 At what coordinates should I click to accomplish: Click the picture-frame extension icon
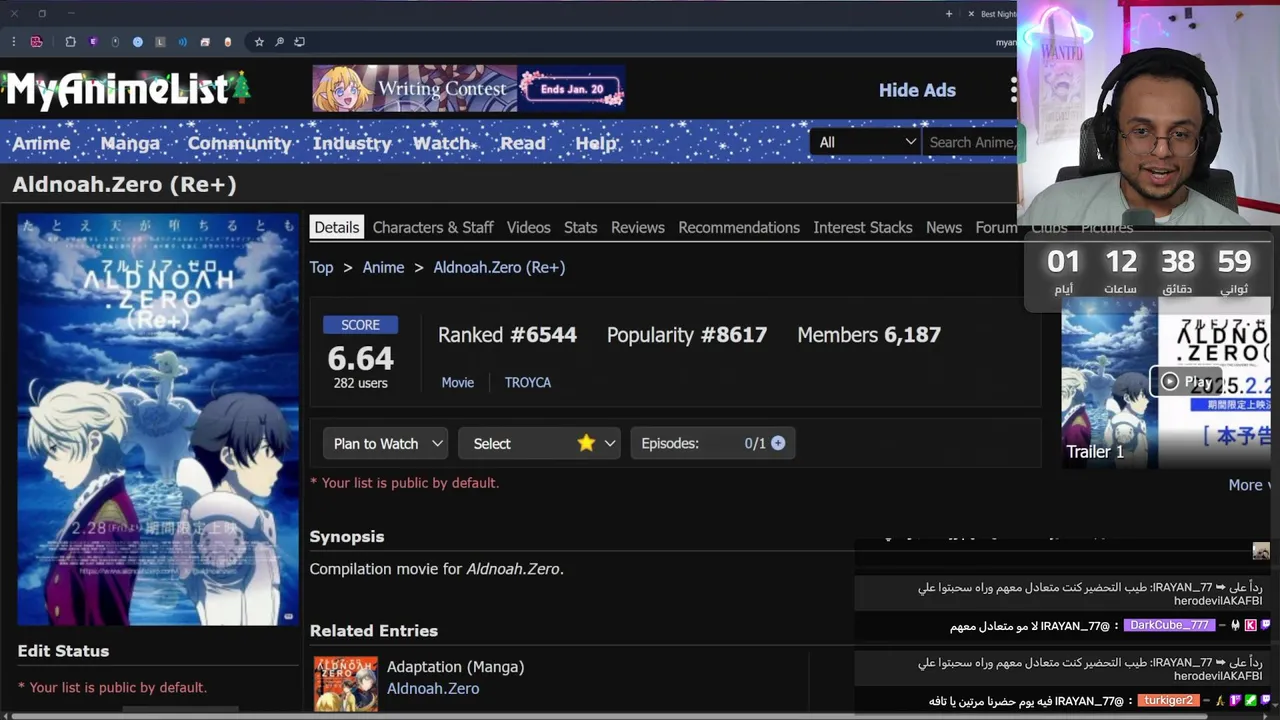pyautogui.click(x=205, y=42)
